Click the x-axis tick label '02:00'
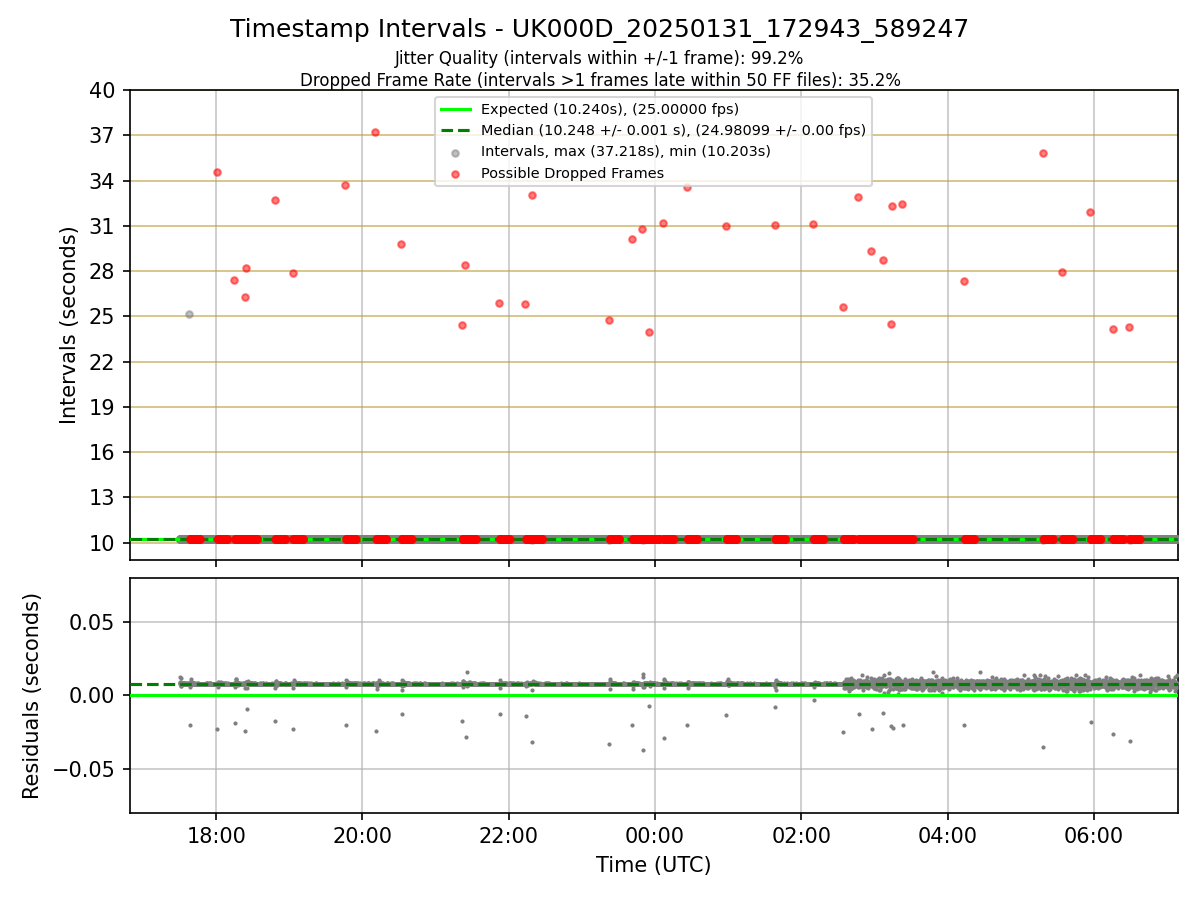The image size is (1200, 900). tap(801, 836)
